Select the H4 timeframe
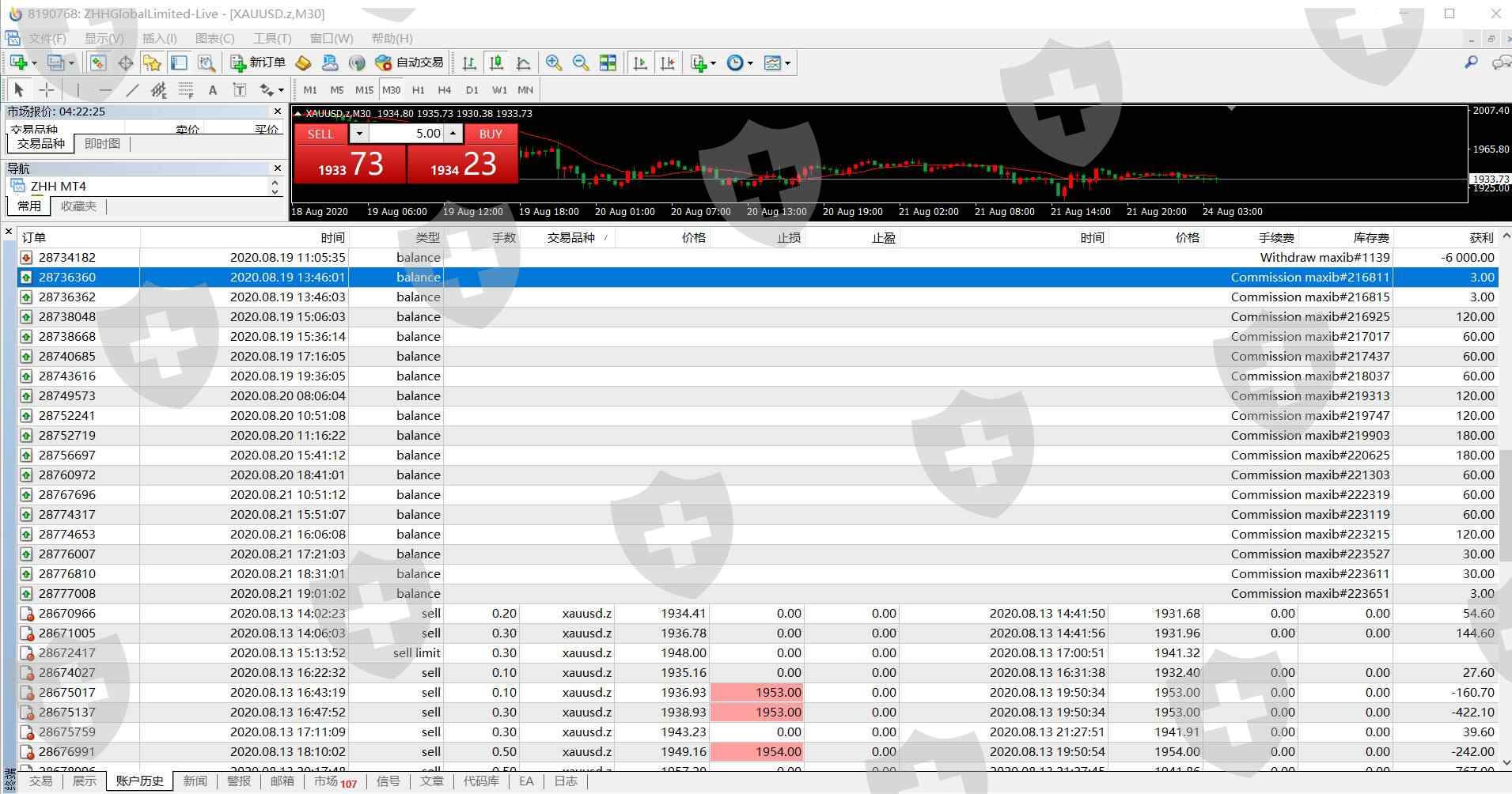Viewport: 1512px width, 794px height. point(444,90)
